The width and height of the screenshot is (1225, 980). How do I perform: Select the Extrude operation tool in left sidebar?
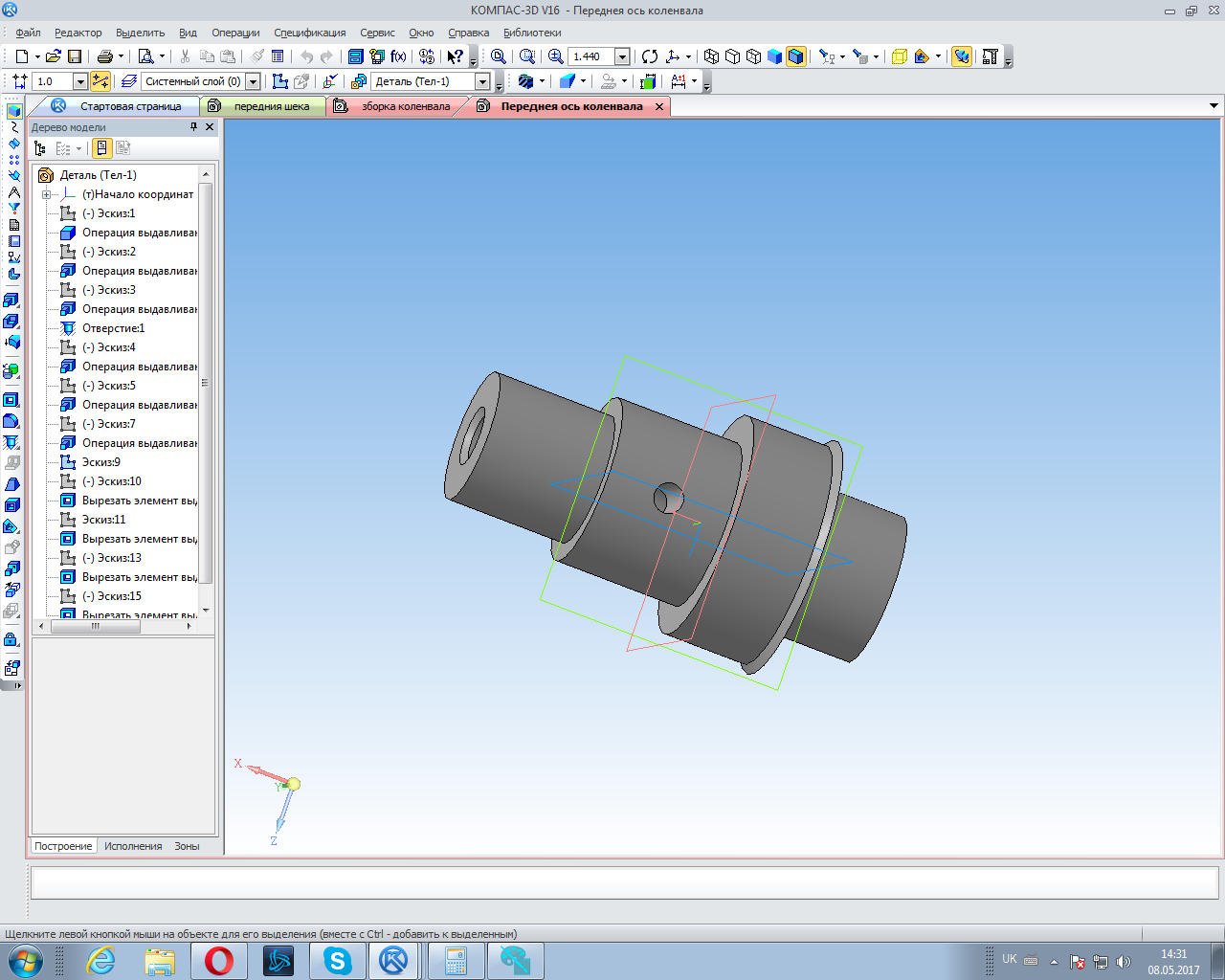point(12,300)
